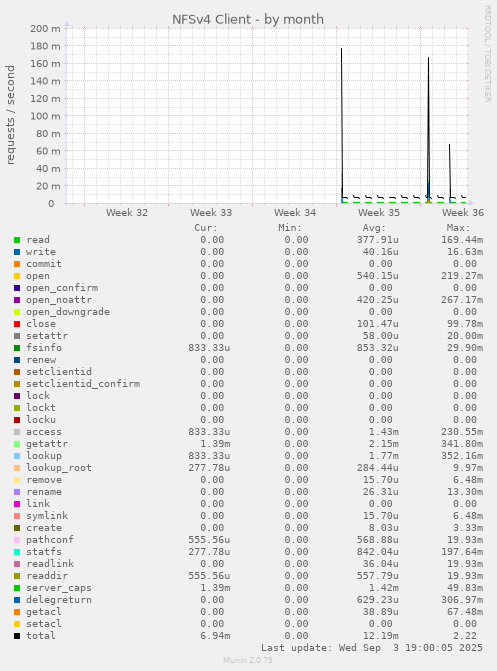Click the green read legend swatch
Image resolution: width=497 pixels, height=671 pixels.
(17, 240)
